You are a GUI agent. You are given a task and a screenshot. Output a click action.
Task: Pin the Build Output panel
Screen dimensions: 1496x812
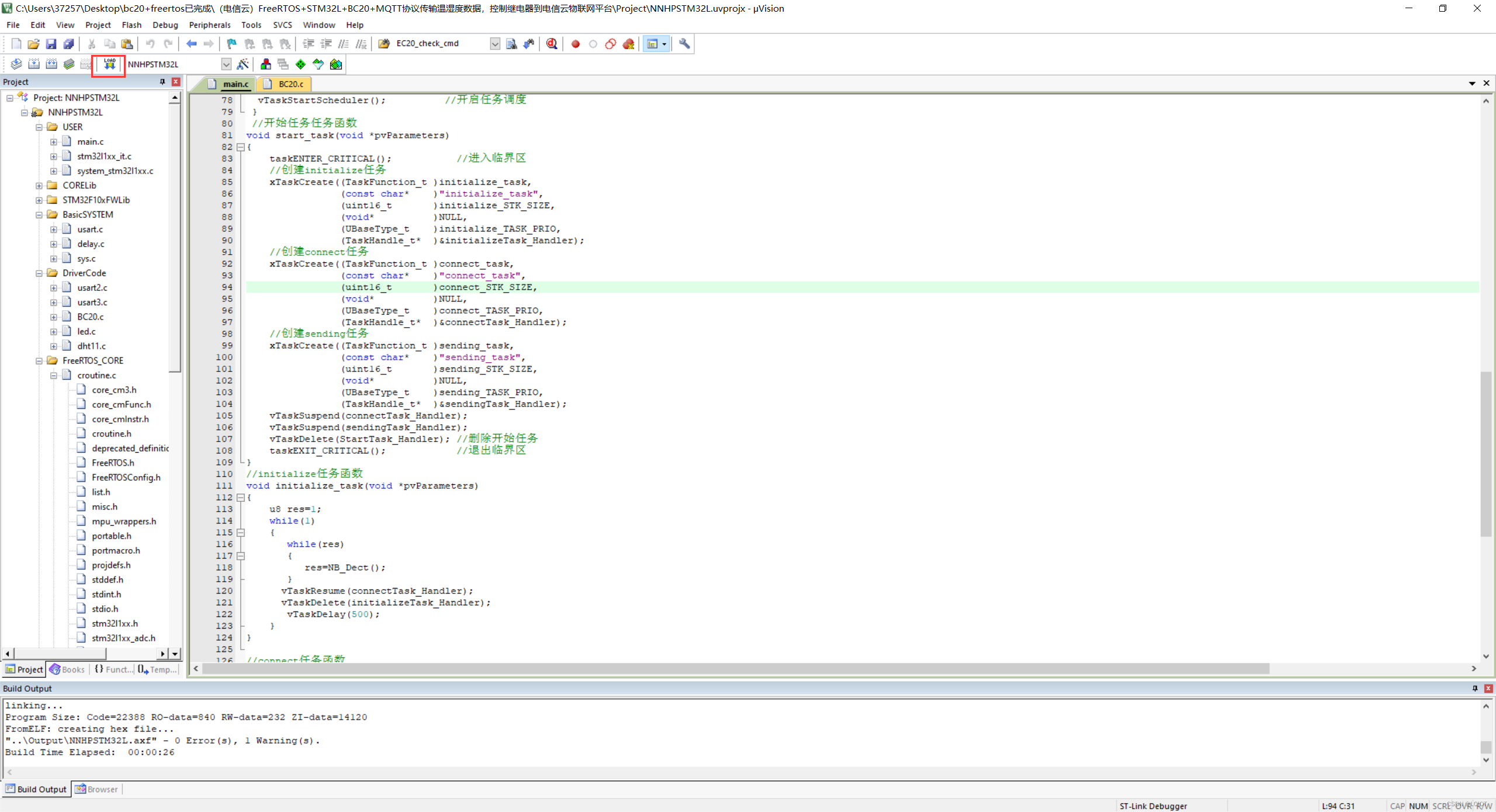[1475, 689]
